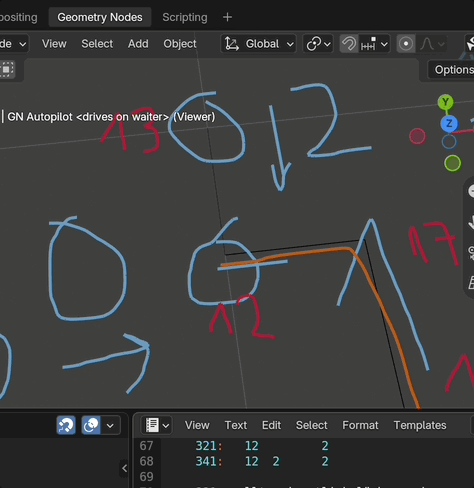Click the negative X axis gizmo circle
Screen dimensions: 474x488
coord(417,136)
